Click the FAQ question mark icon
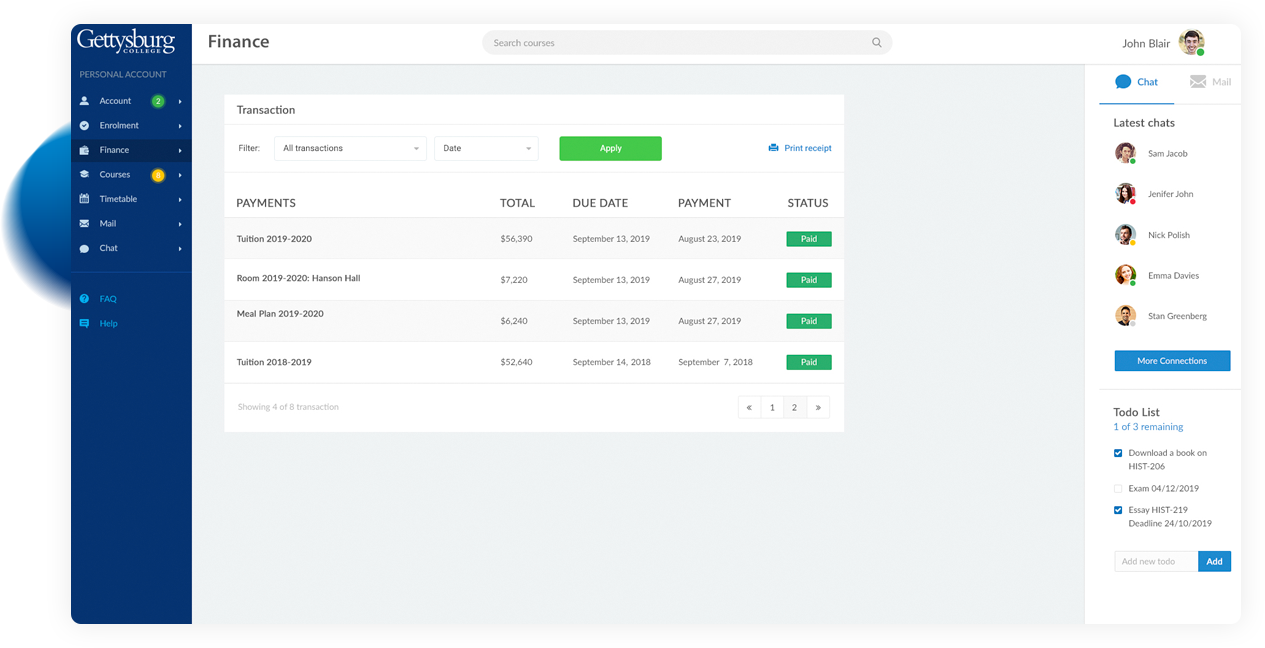Image resolution: width=1265 pixels, height=648 pixels. coord(85,299)
